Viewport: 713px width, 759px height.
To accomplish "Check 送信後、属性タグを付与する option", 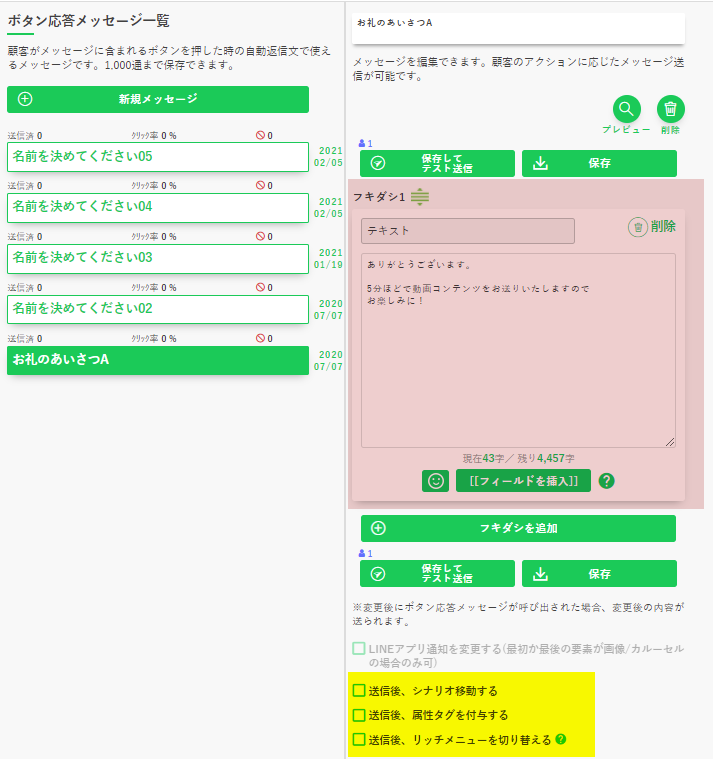I will point(359,715).
